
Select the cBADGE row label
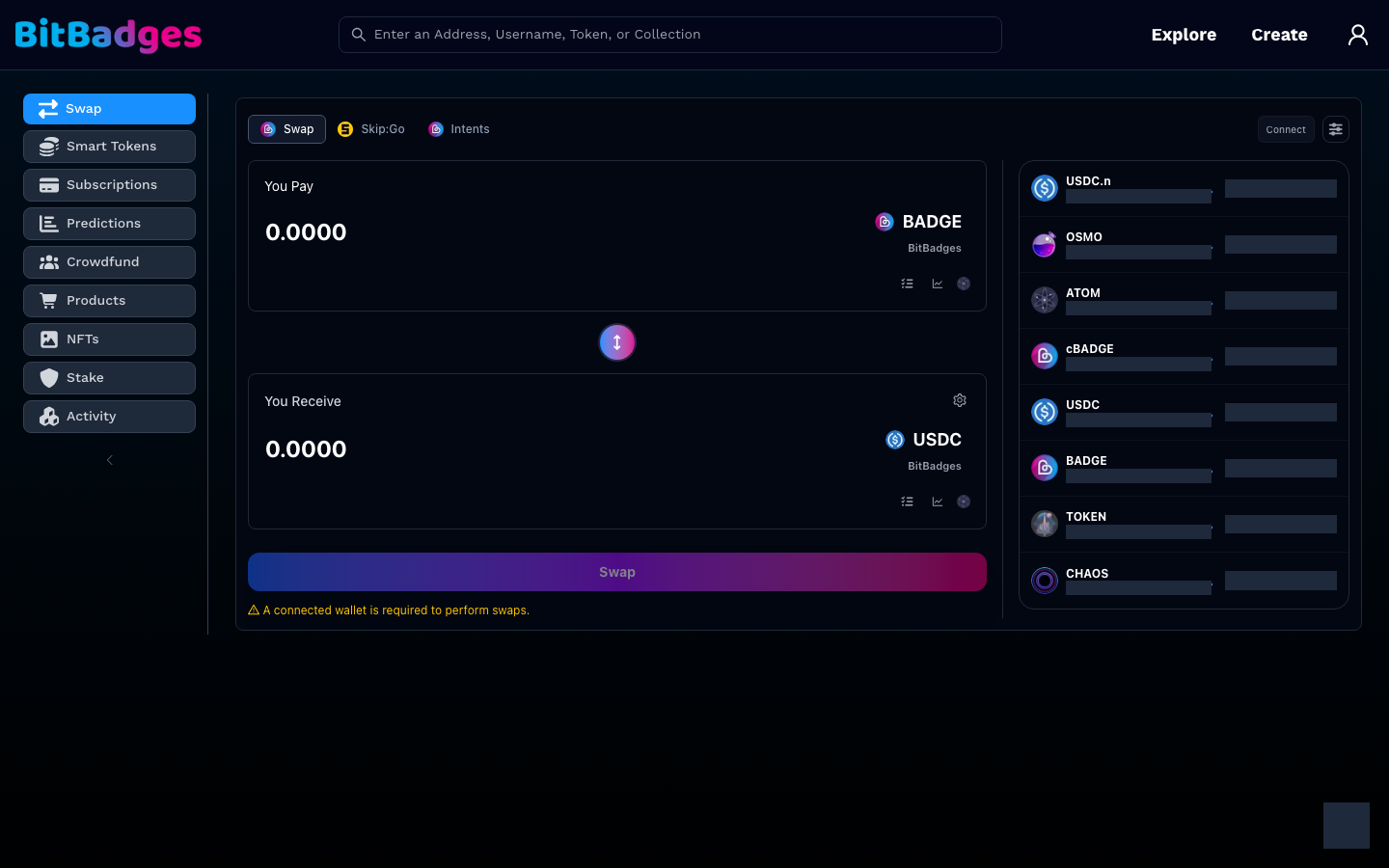(x=1090, y=349)
